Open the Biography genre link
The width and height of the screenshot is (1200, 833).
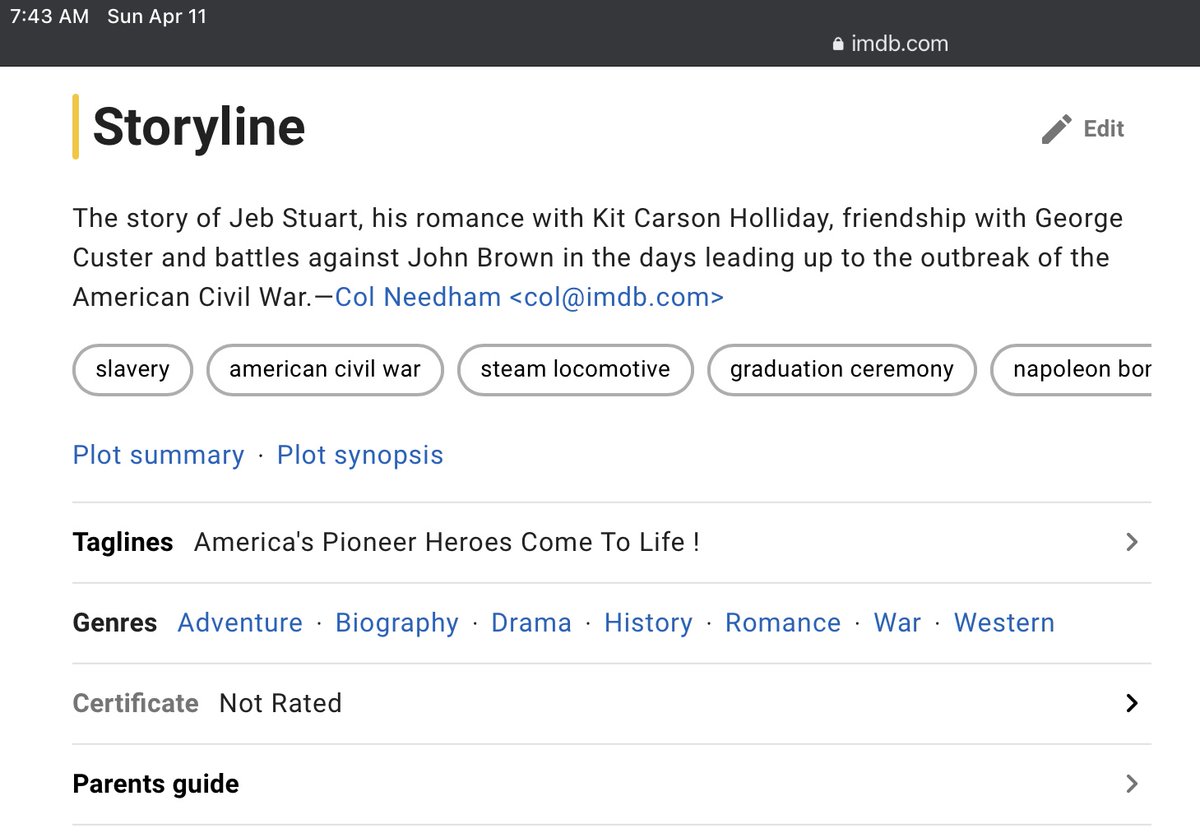[397, 623]
